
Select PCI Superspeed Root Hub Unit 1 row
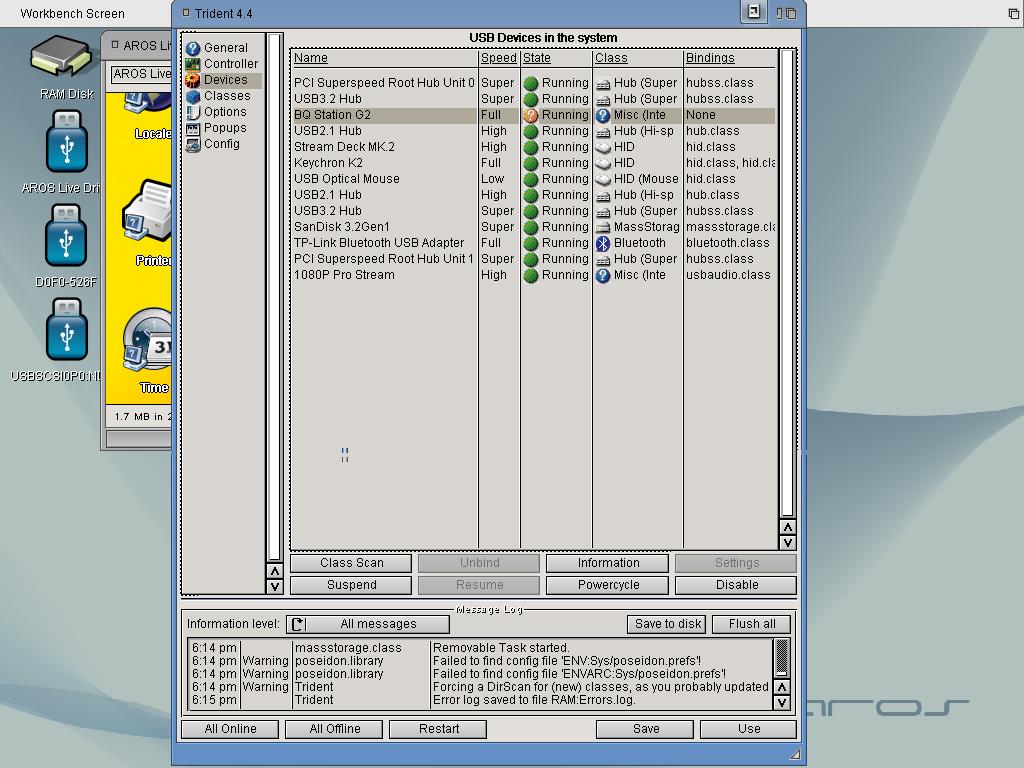coord(533,259)
